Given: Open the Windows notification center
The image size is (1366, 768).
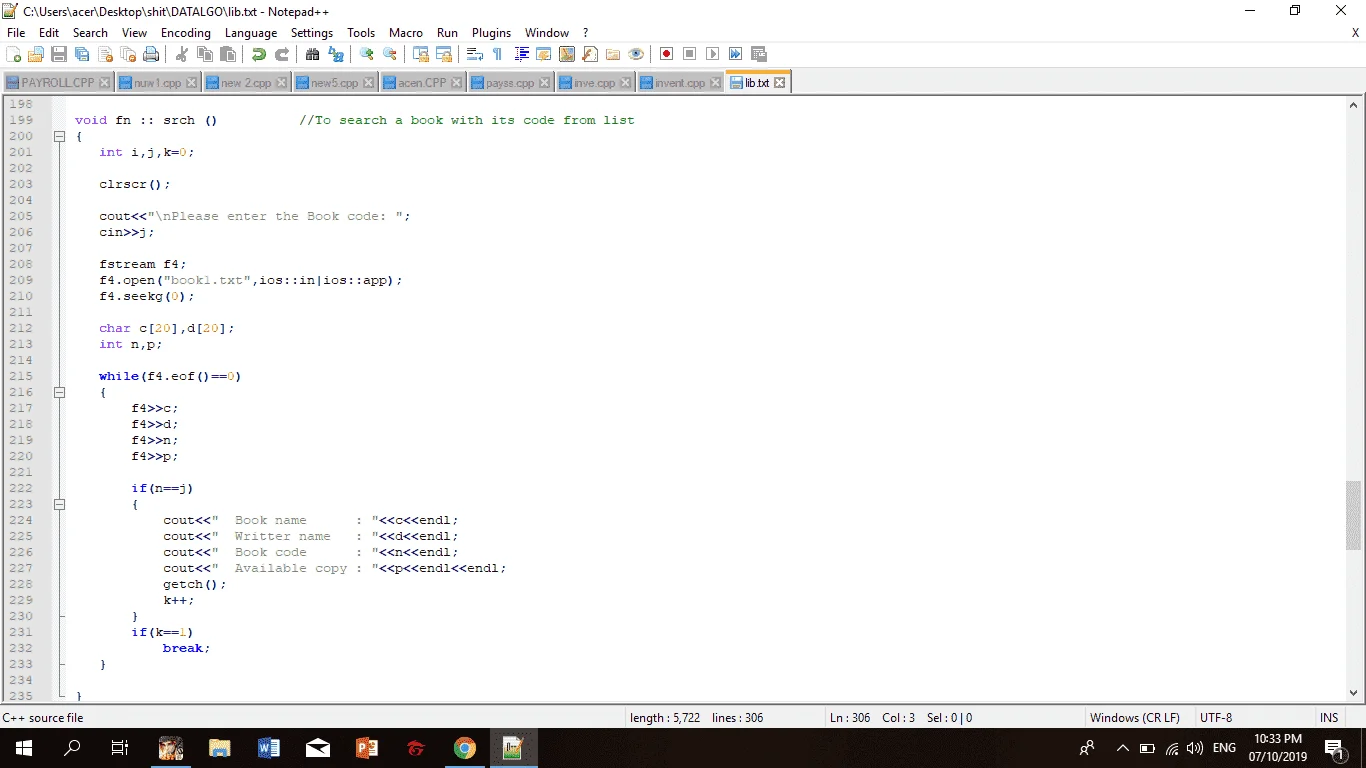Looking at the screenshot, I should coord(1334,748).
